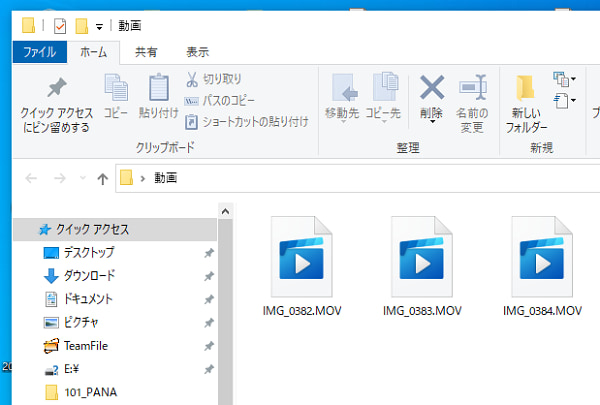Create New Folder (新しいフォルダー)

(x=526, y=103)
